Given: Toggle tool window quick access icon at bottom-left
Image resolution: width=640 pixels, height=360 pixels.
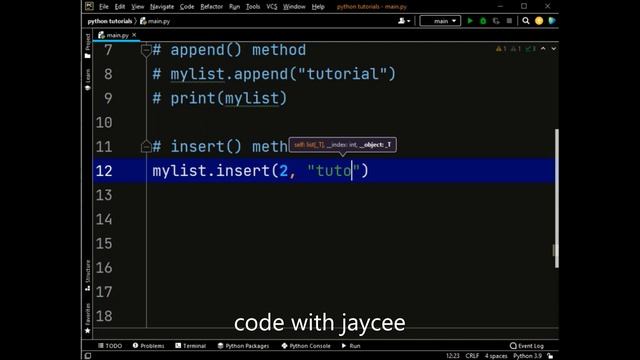Looking at the screenshot, I should pos(87,356).
